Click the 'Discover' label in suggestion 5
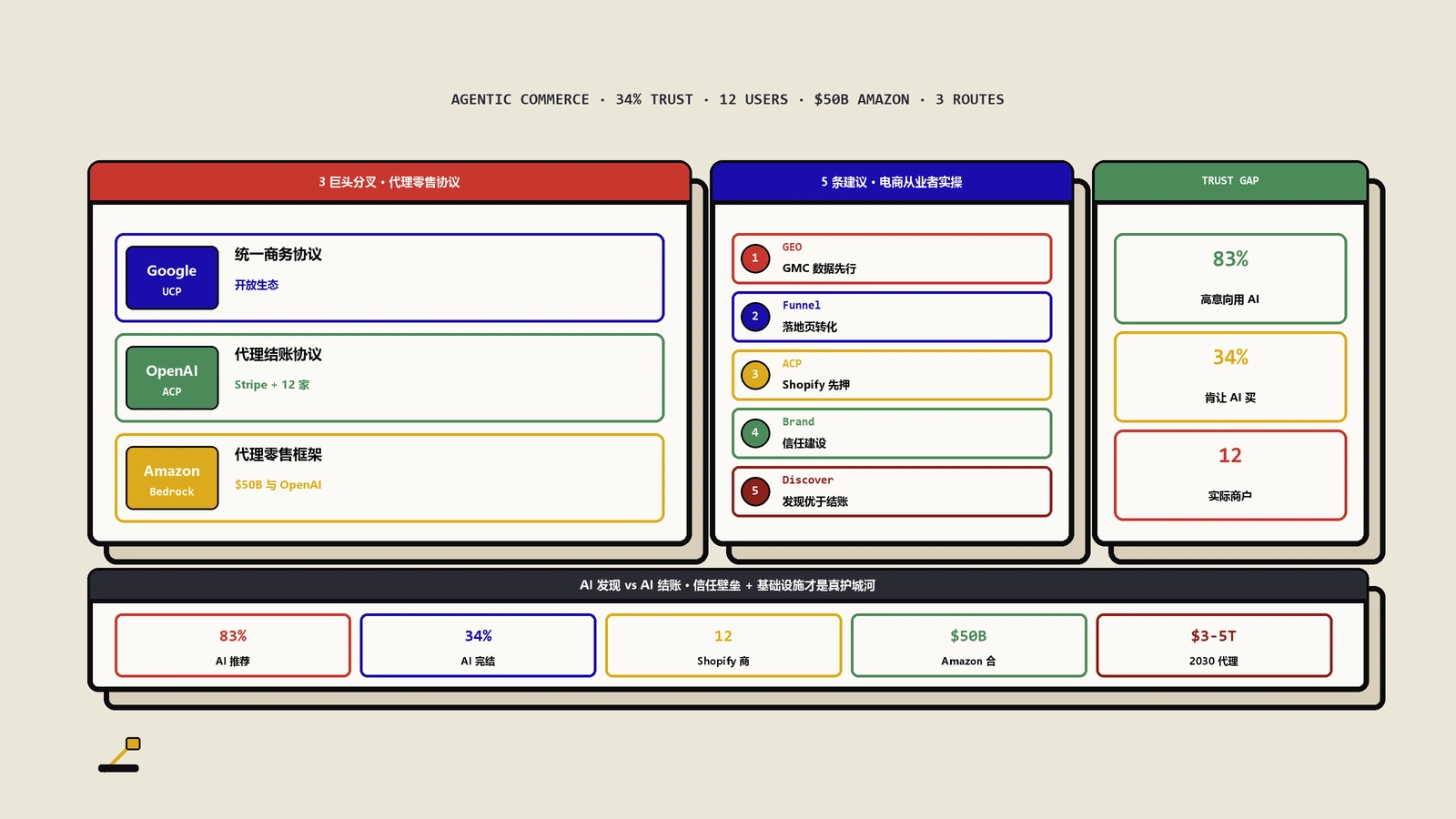Image resolution: width=1456 pixels, height=819 pixels. [x=808, y=480]
